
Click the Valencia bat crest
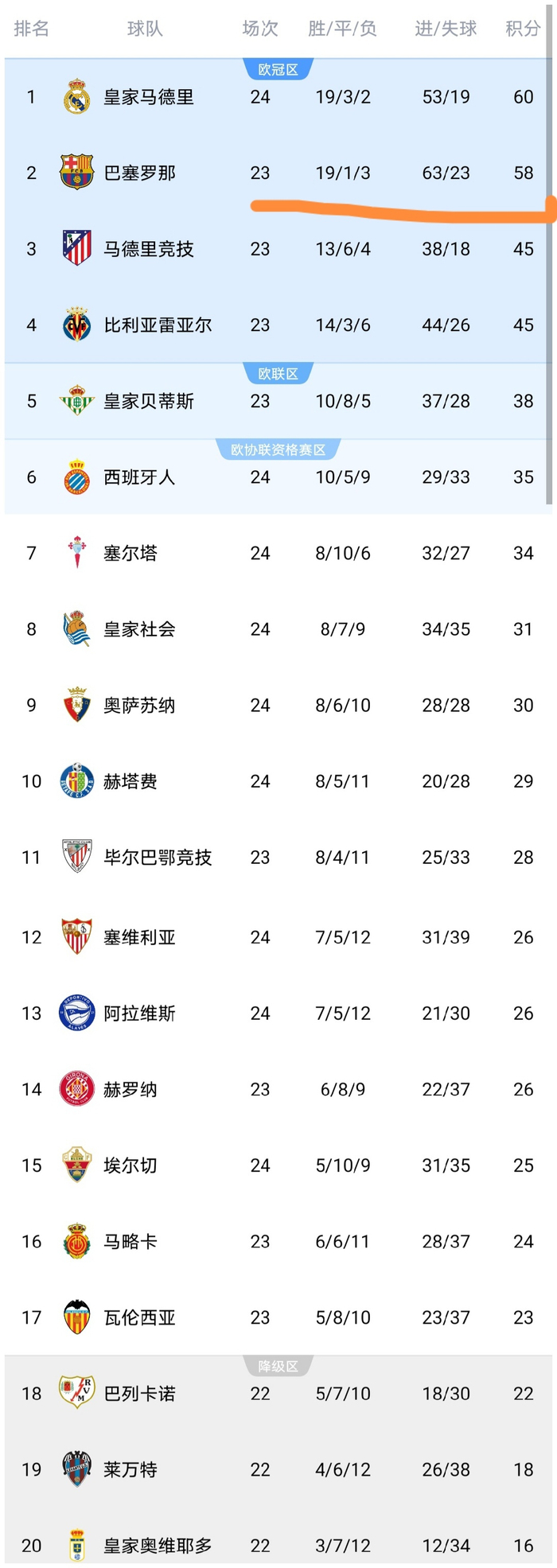pos(77,1317)
